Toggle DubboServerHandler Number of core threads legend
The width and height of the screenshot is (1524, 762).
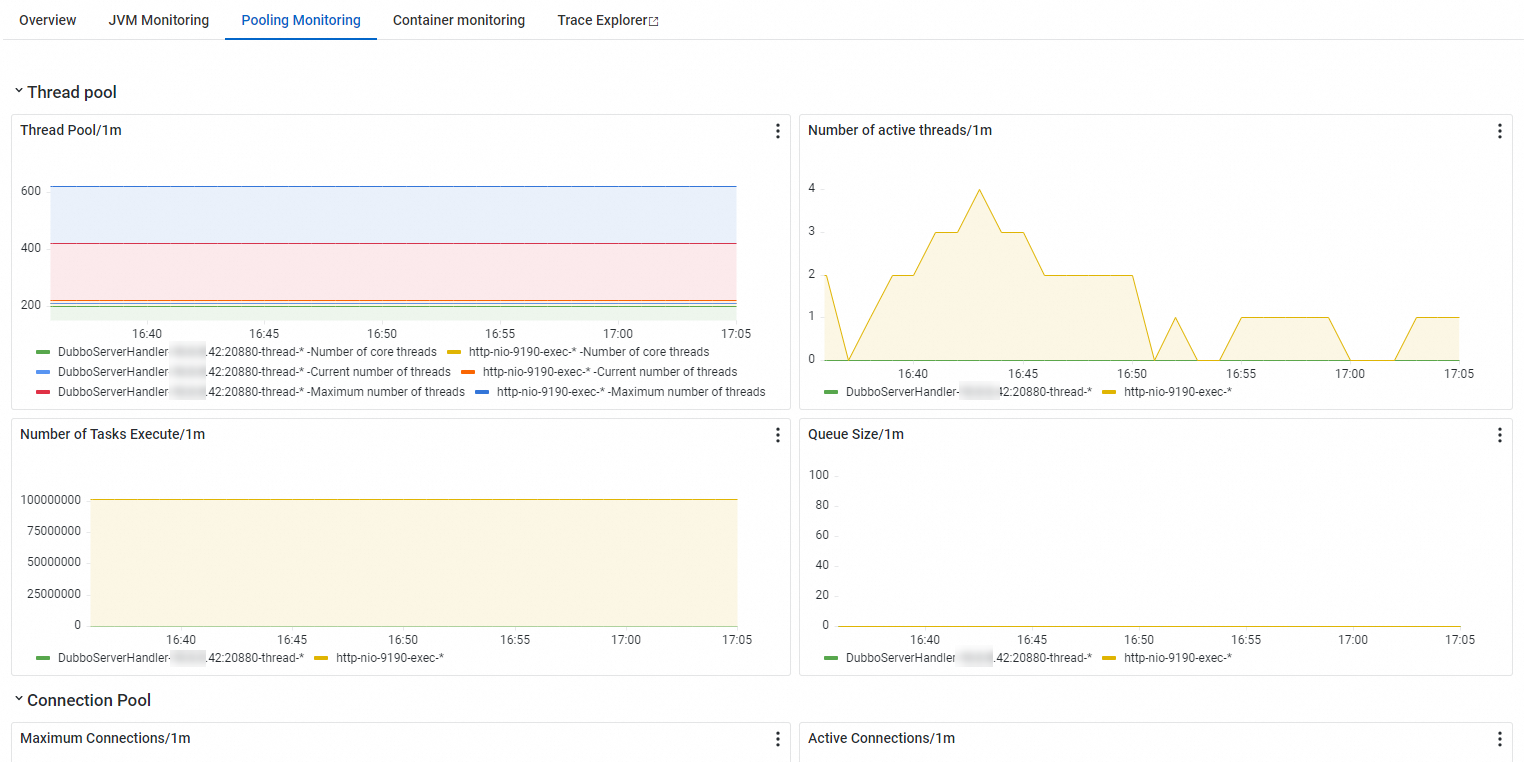pos(236,352)
